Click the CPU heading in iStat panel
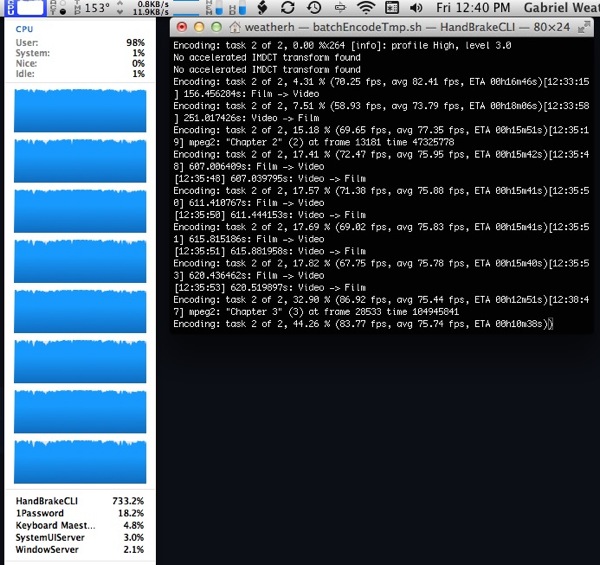This screenshot has width=600, height=565. [x=24, y=29]
